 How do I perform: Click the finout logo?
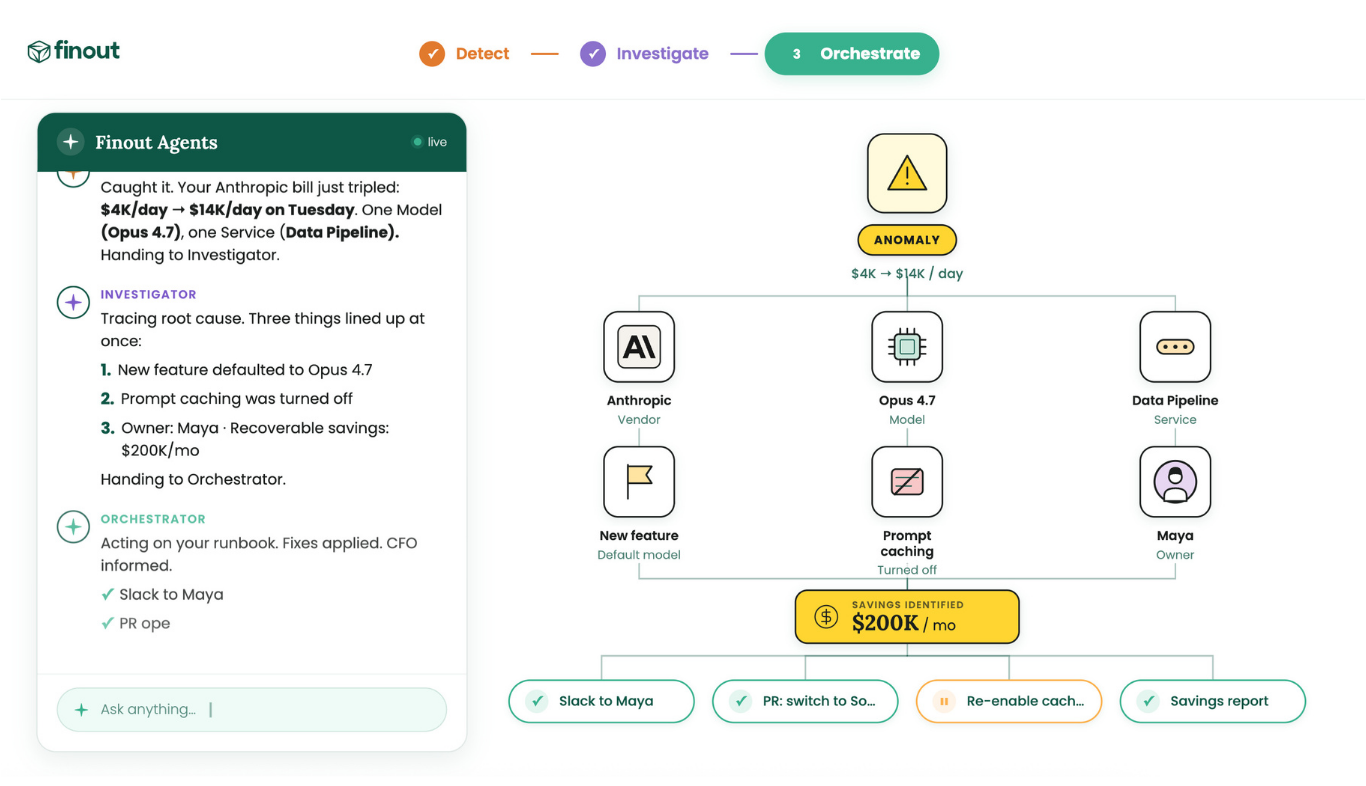73,51
